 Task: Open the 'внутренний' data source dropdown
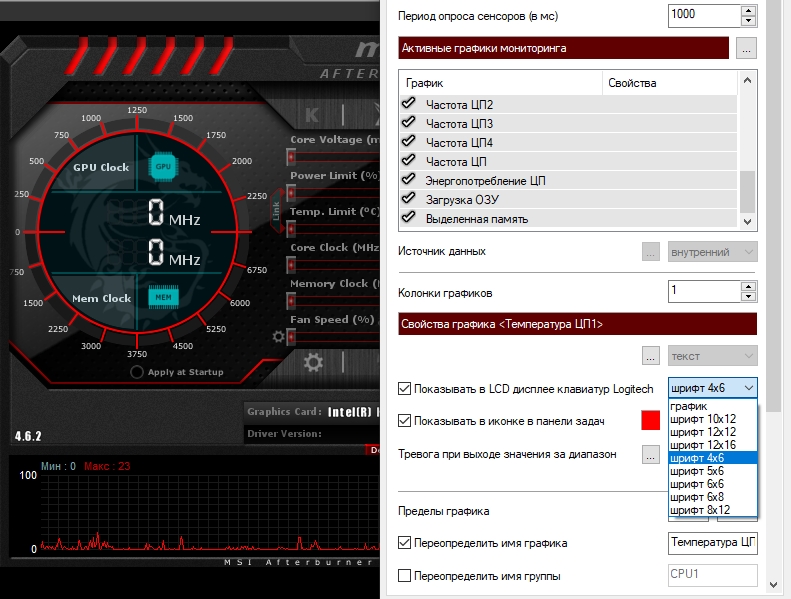pos(712,252)
